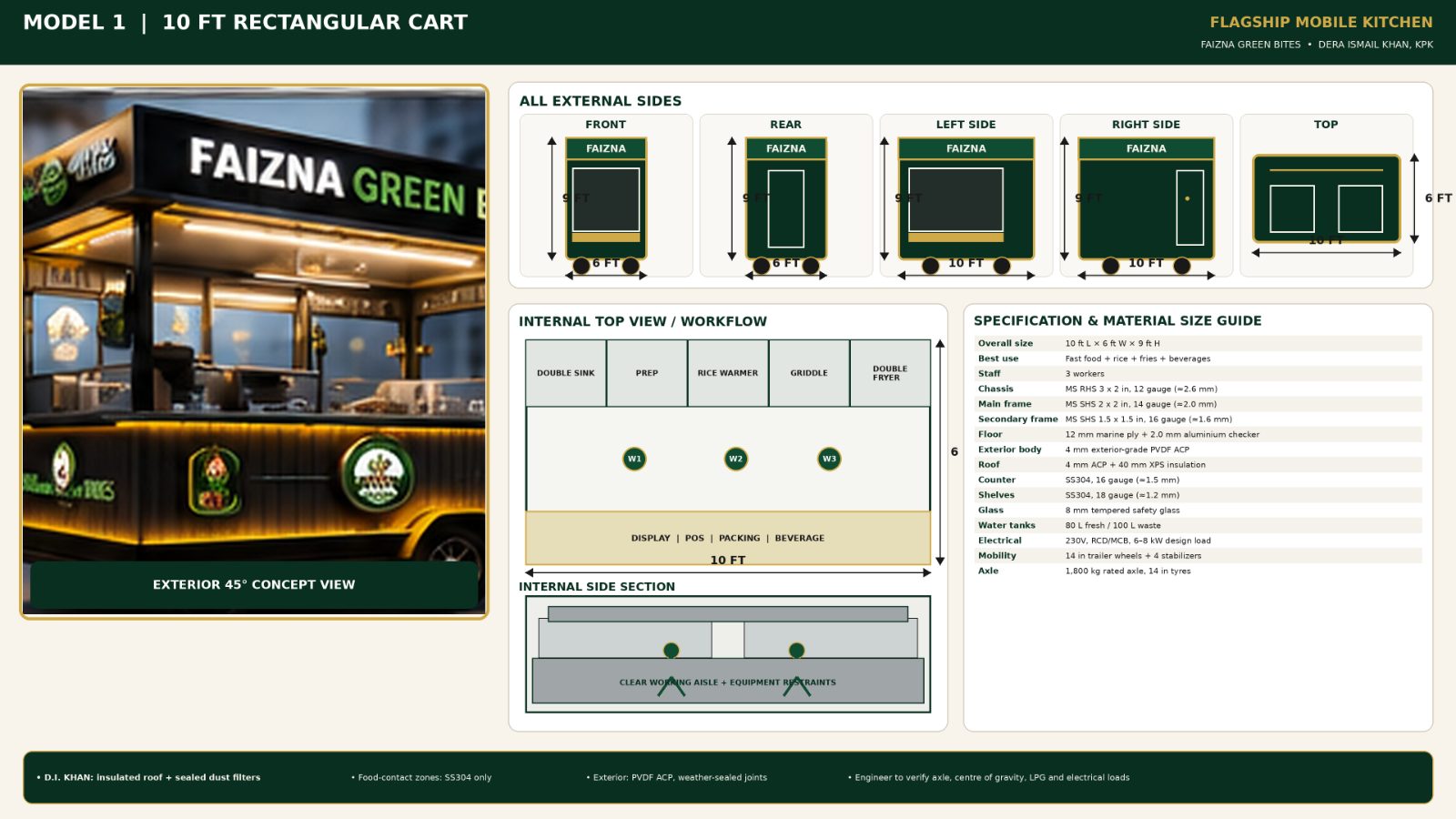Click the DOUBLE FRYER station box
This screenshot has height=819, width=1456.
click(x=890, y=373)
